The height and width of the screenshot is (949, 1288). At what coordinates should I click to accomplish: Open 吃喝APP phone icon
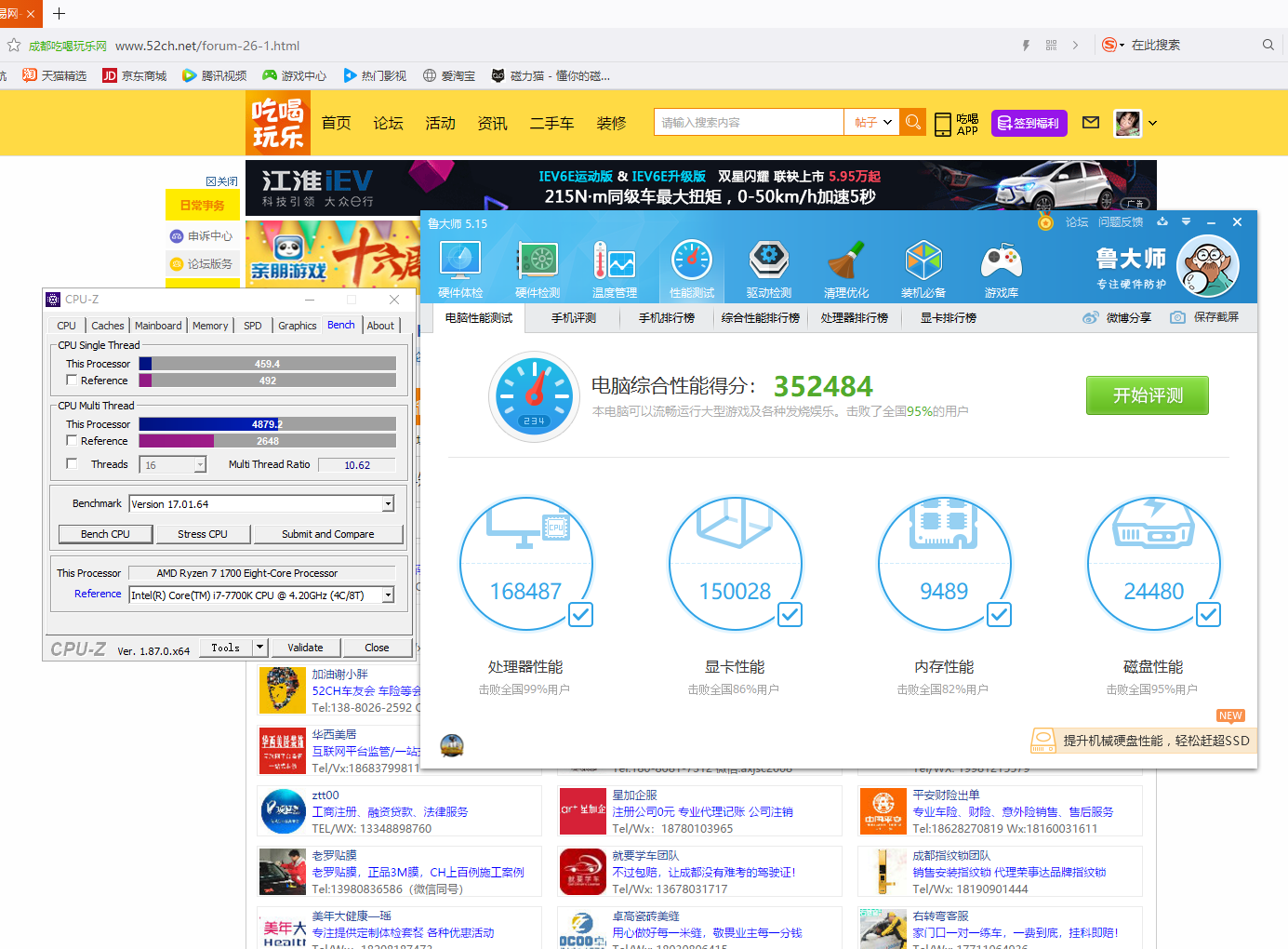943,124
